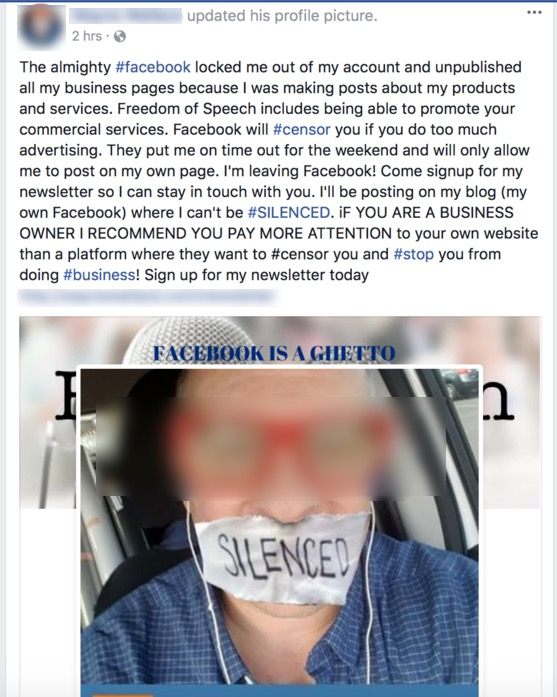Open the blurred poster name link

pyautogui.click(x=126, y=16)
